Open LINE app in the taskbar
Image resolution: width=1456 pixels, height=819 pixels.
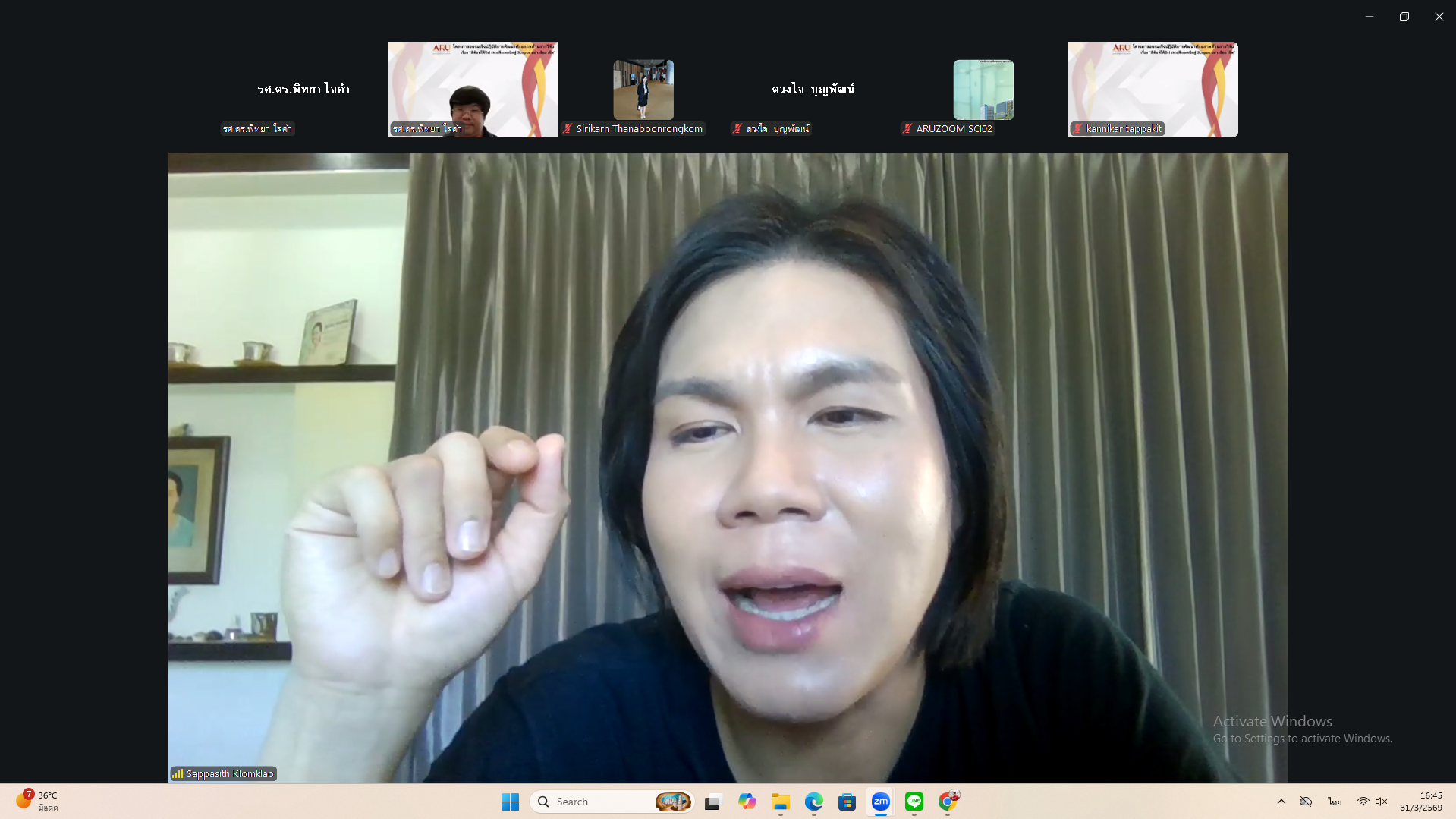pyautogui.click(x=914, y=802)
